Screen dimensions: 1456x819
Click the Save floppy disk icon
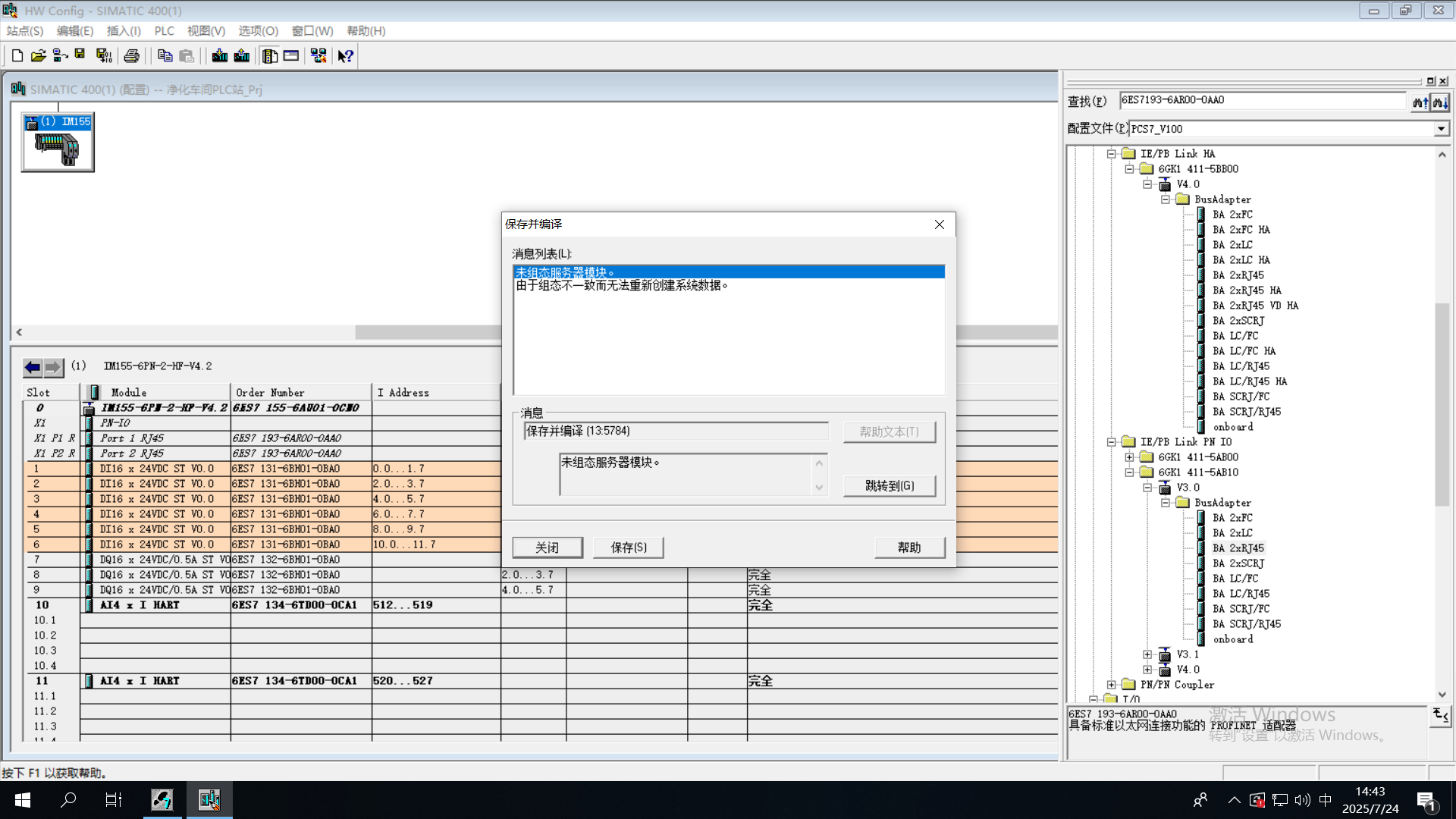tap(80, 55)
